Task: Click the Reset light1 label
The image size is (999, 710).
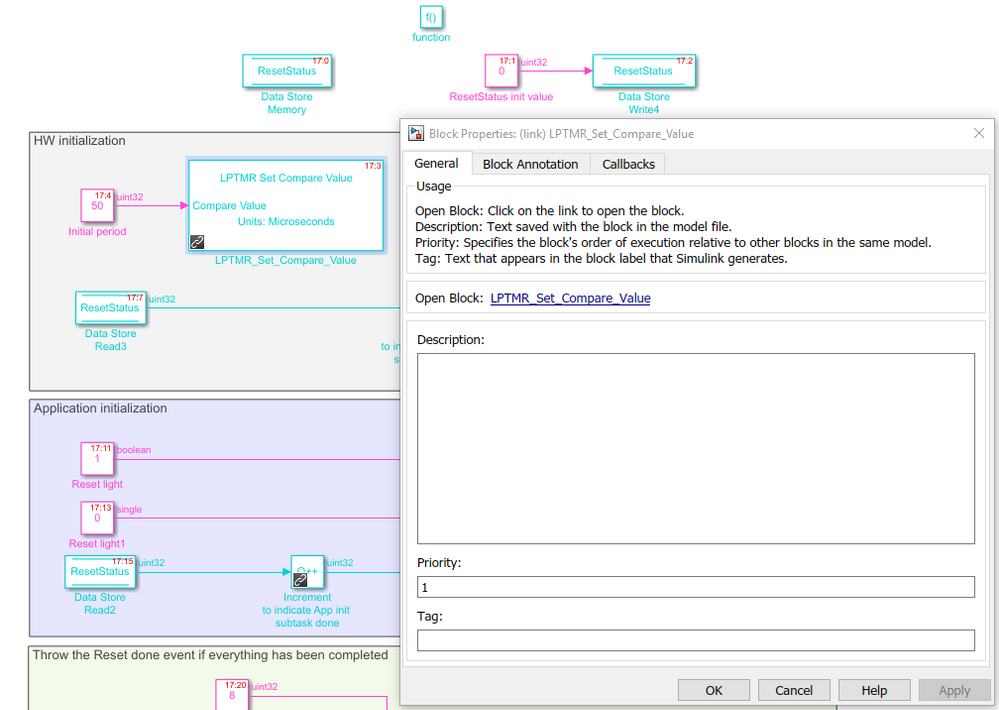Action: 97,544
